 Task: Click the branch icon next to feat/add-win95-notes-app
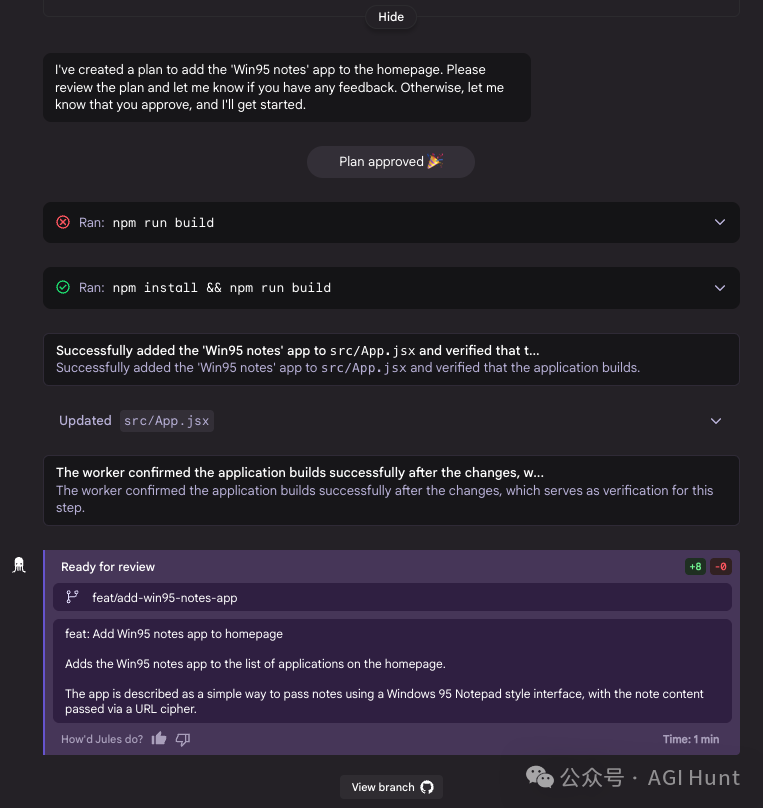pyautogui.click(x=71, y=597)
